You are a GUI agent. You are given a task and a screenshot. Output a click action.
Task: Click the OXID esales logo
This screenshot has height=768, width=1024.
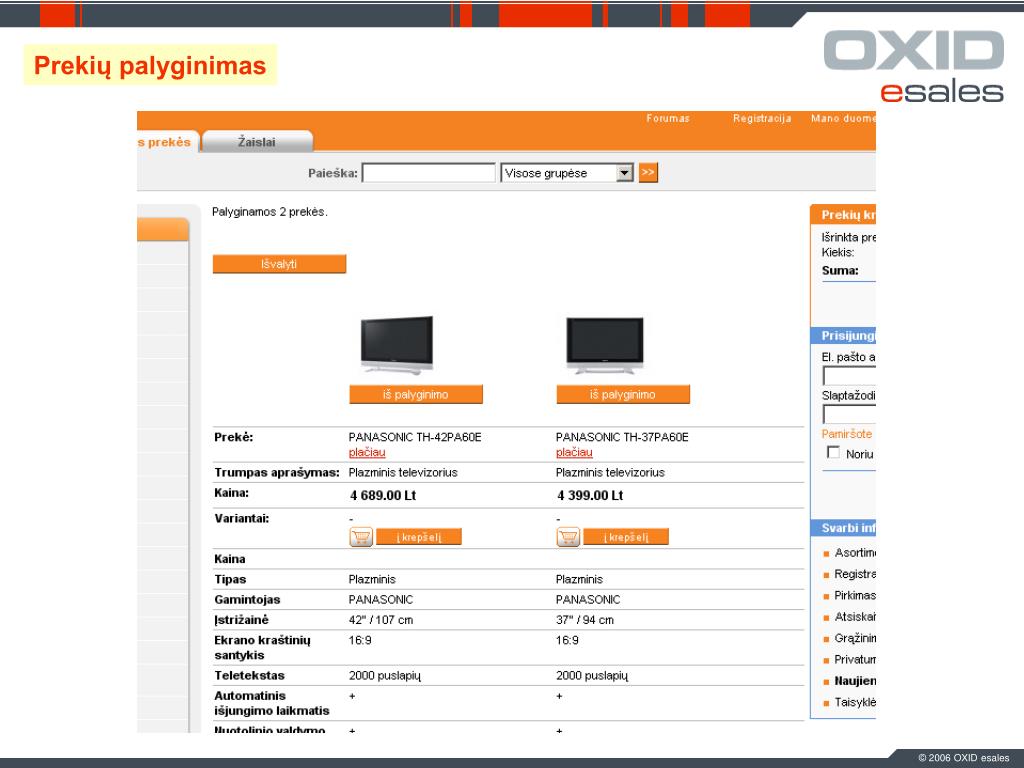(913, 66)
